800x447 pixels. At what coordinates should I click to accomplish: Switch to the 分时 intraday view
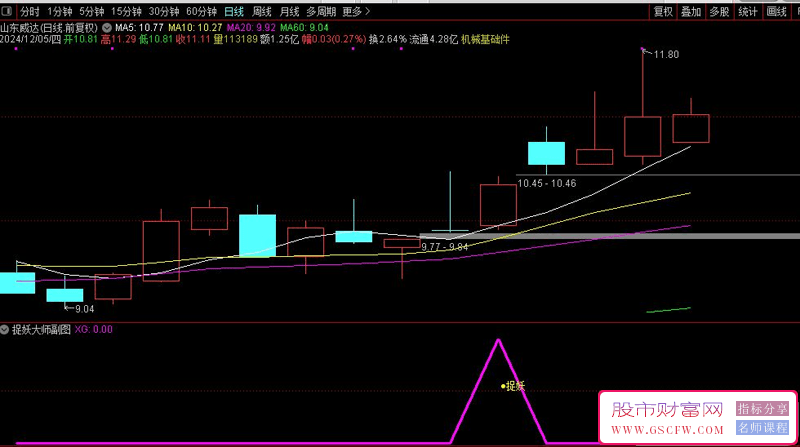click(x=30, y=11)
